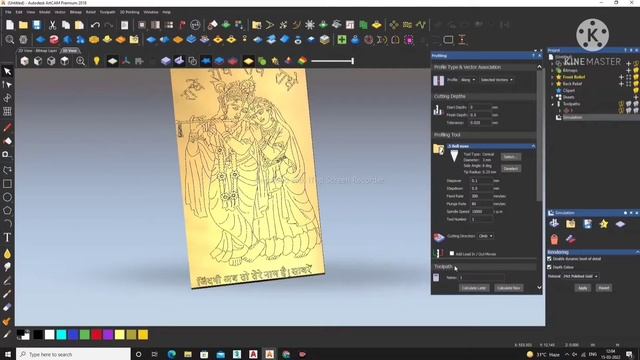Open a file with the folder icon
The image size is (640, 360).
[x=23, y=25]
